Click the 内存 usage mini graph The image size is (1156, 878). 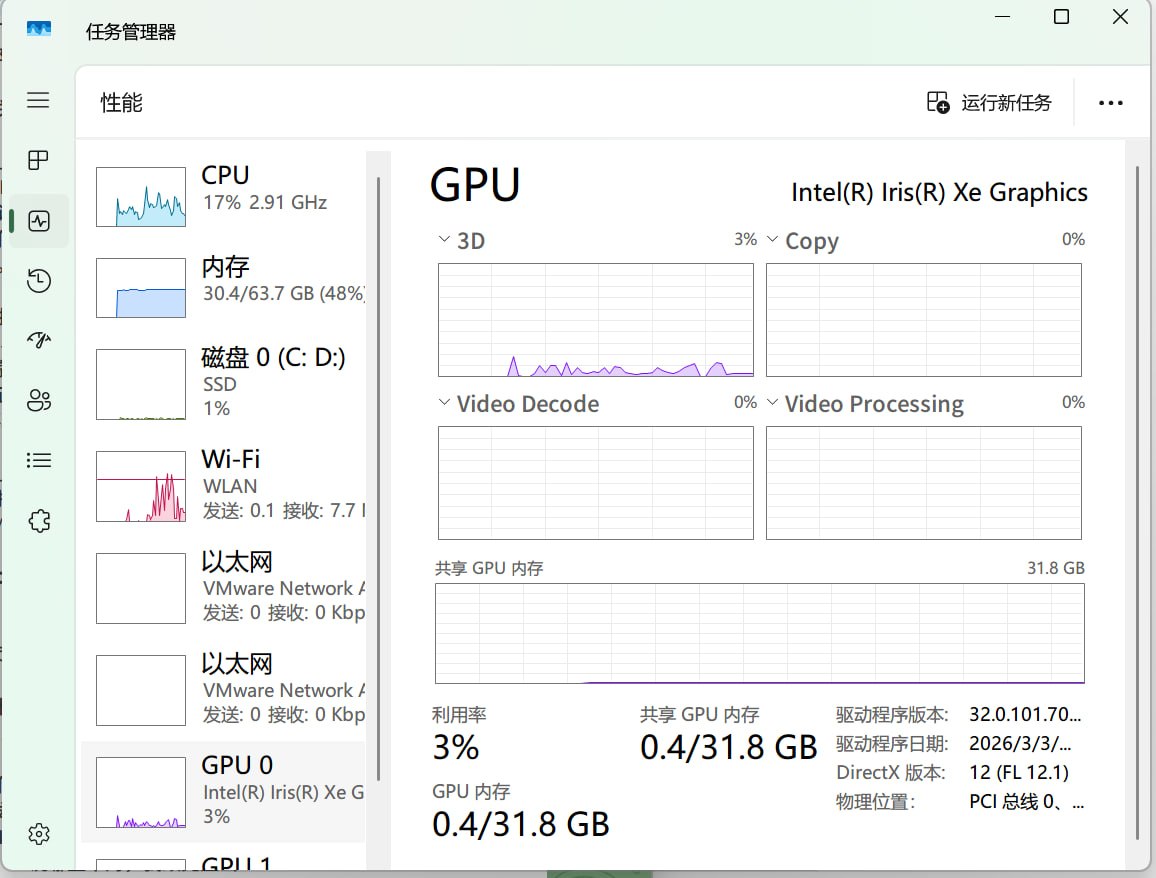(x=141, y=288)
